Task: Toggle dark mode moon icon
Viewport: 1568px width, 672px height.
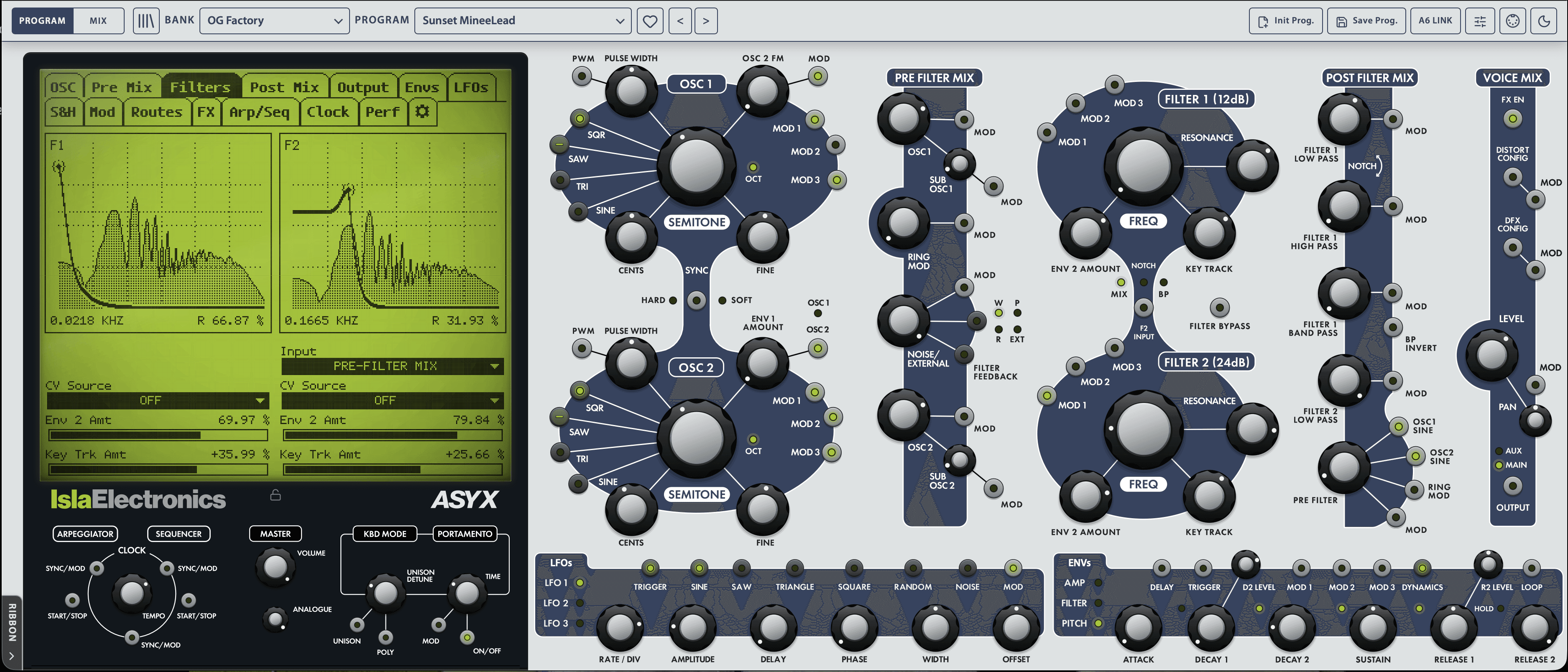Action: click(1544, 21)
